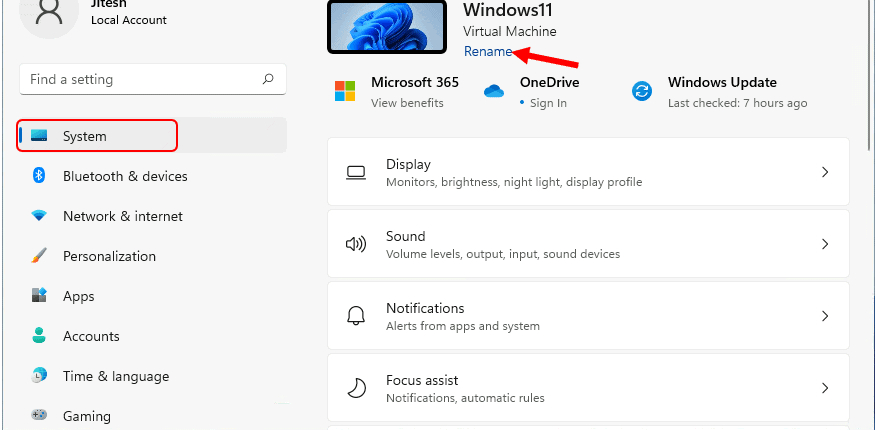This screenshot has height=430, width=880.
Task: Click the OneDrive cloud icon
Action: (494, 91)
